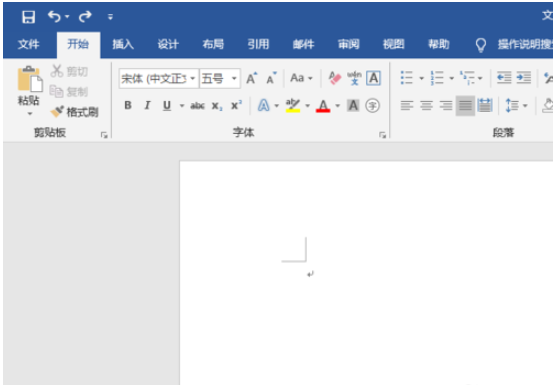Screen dimensions: 559x385
Task: Toggle bold formatting
Action: click(128, 106)
